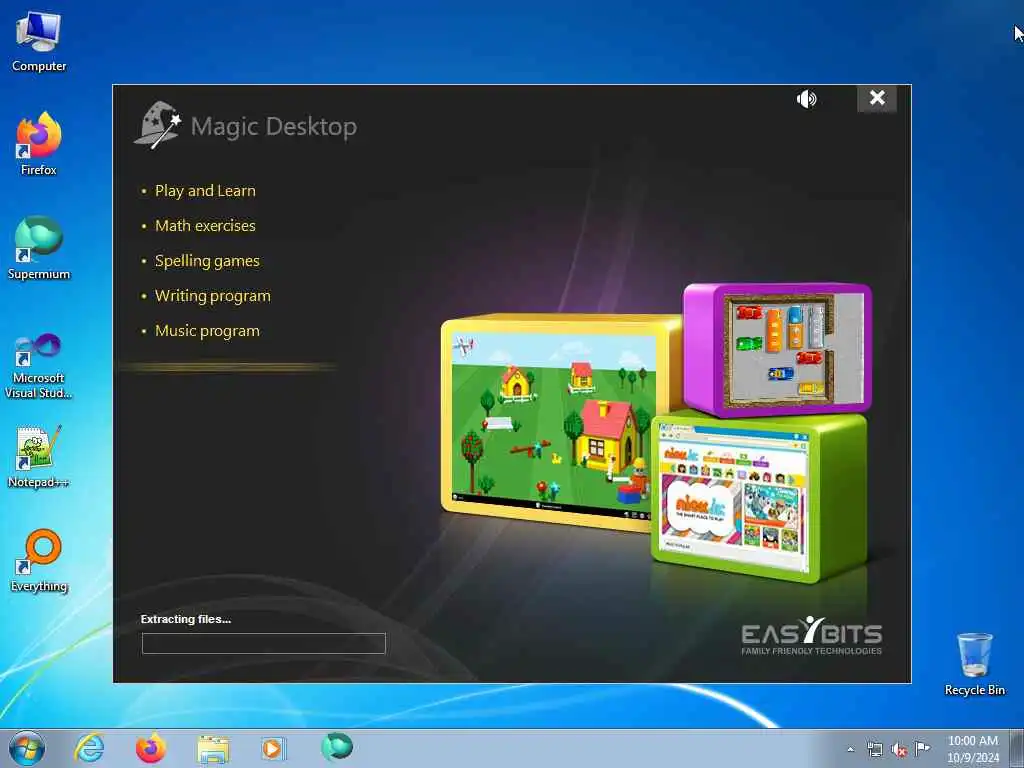Launch Internet Explorer from the taskbar
Screen dimensions: 1024x768
pyautogui.click(x=89, y=748)
